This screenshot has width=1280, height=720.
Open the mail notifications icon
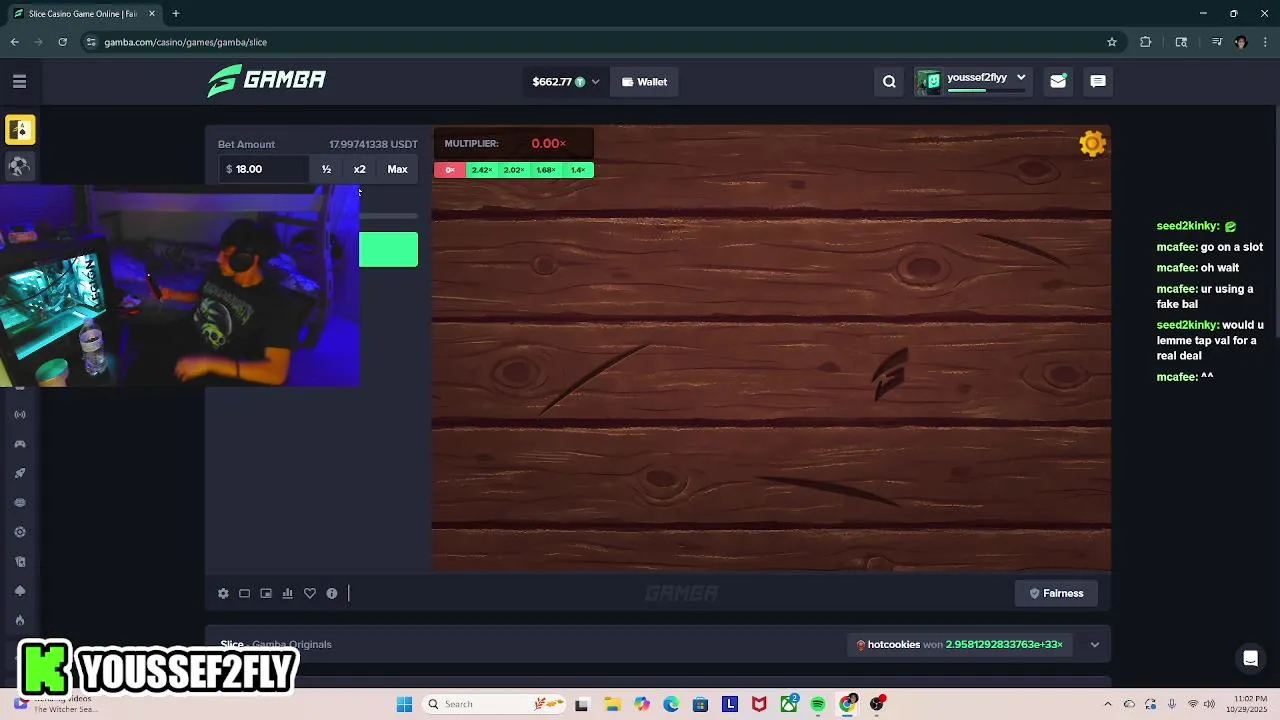(1058, 82)
